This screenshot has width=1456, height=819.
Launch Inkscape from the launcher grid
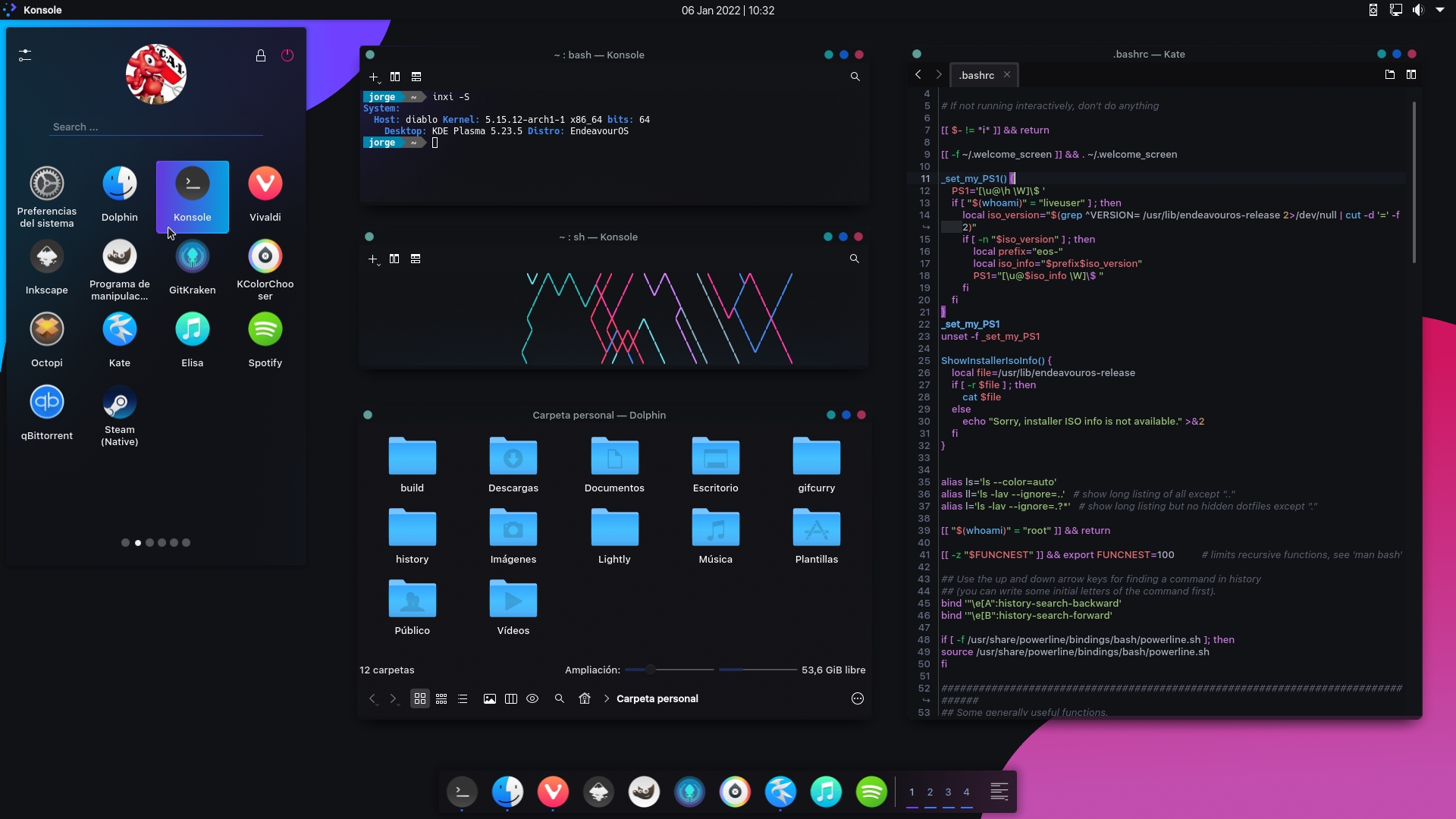[47, 268]
